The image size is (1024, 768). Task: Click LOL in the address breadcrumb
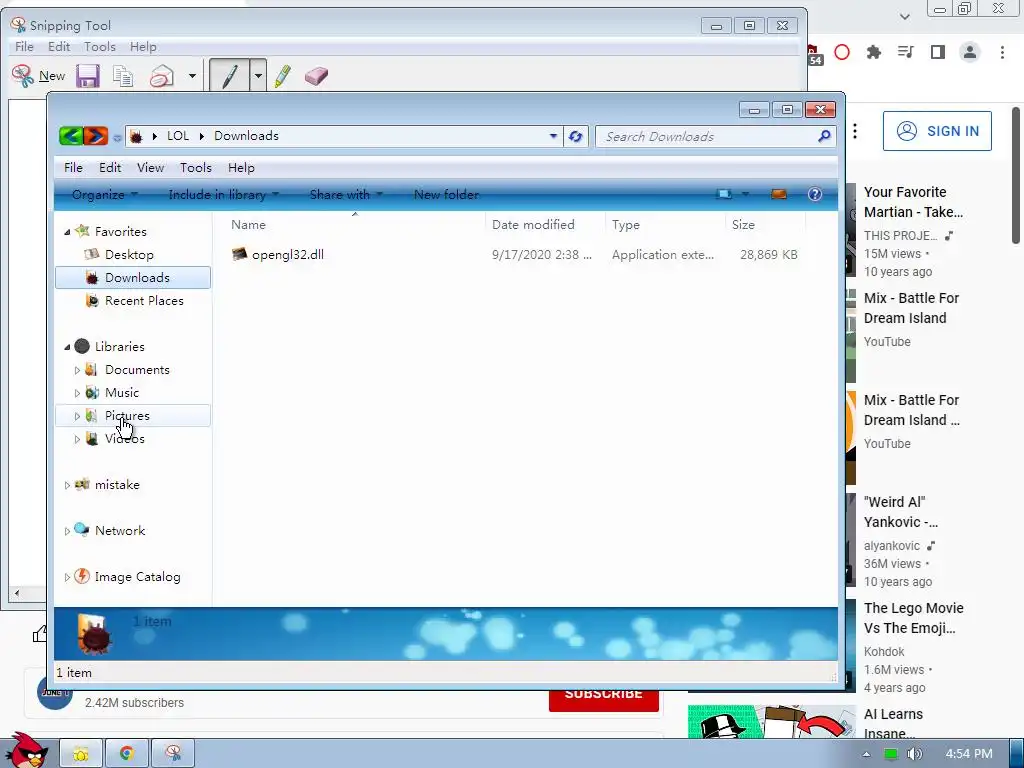click(178, 136)
